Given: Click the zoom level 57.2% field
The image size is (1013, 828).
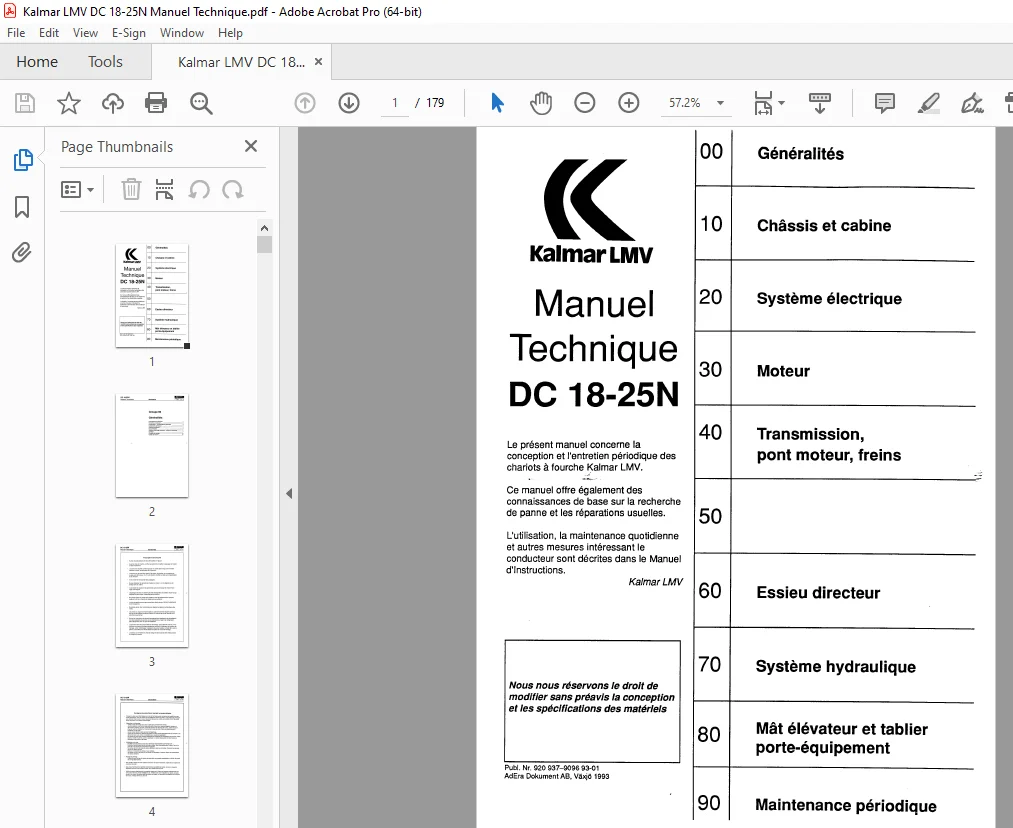Looking at the screenshot, I should [685, 103].
